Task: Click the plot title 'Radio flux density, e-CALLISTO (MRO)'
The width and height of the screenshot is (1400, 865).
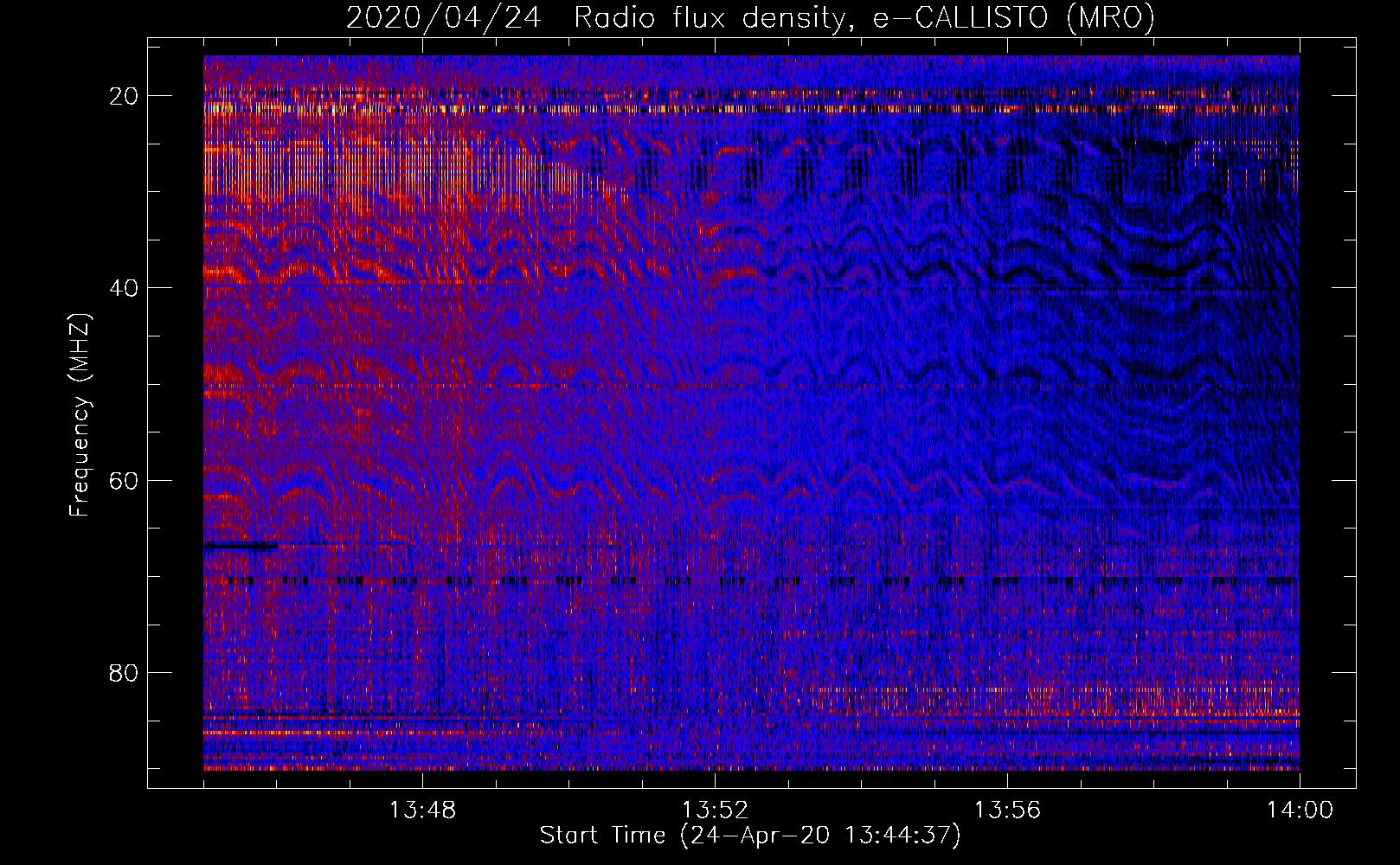Action: (x=864, y=17)
